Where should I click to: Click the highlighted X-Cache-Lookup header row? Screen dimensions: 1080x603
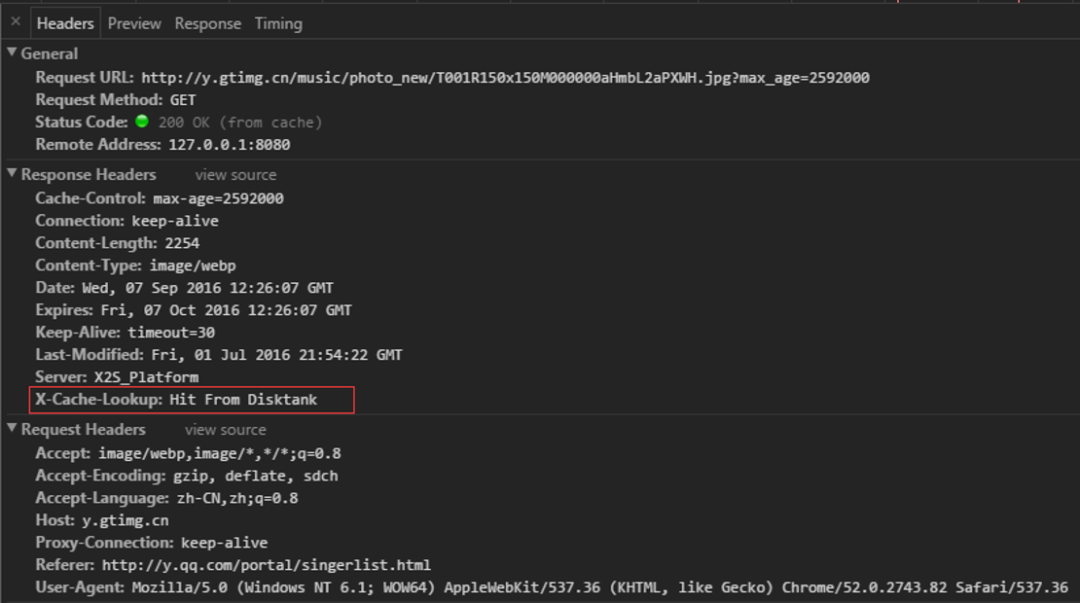pyautogui.click(x=191, y=400)
